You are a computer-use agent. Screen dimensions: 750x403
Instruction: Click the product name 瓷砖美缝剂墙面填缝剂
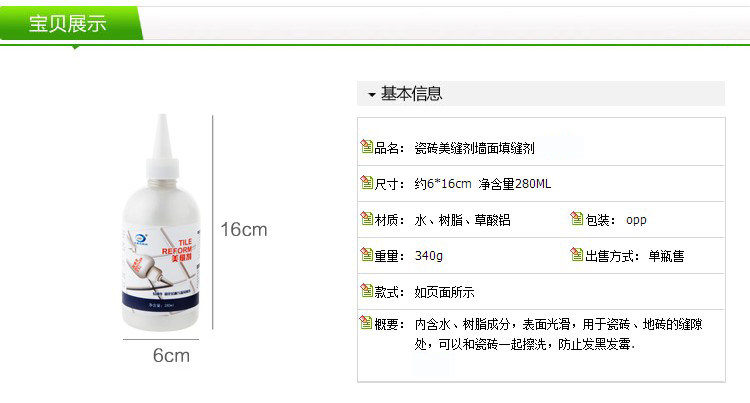tap(474, 148)
